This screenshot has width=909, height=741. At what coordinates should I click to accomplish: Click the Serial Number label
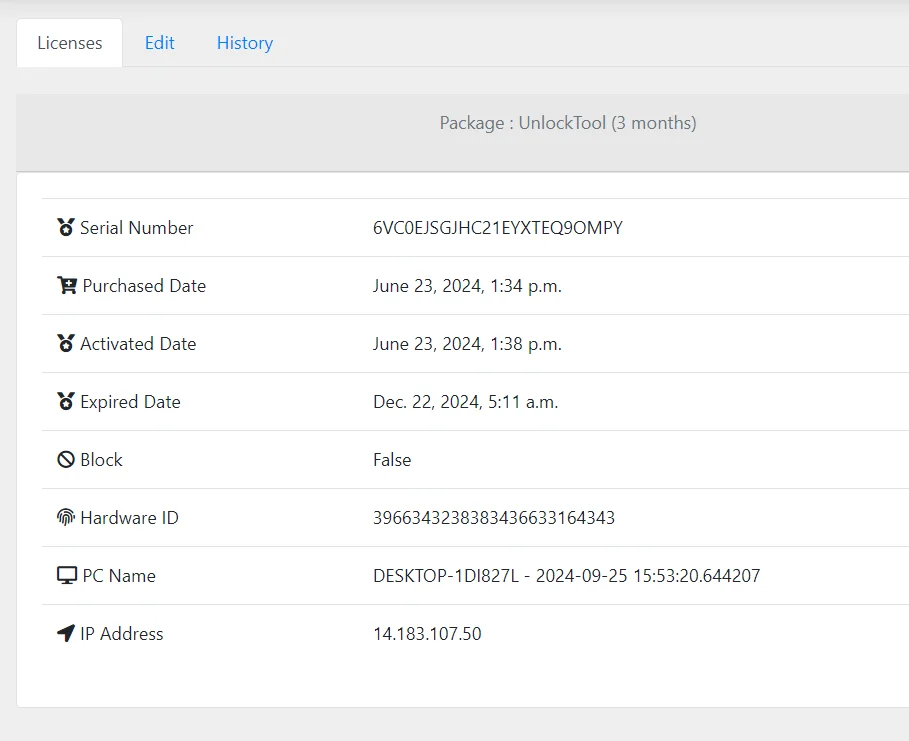[136, 228]
